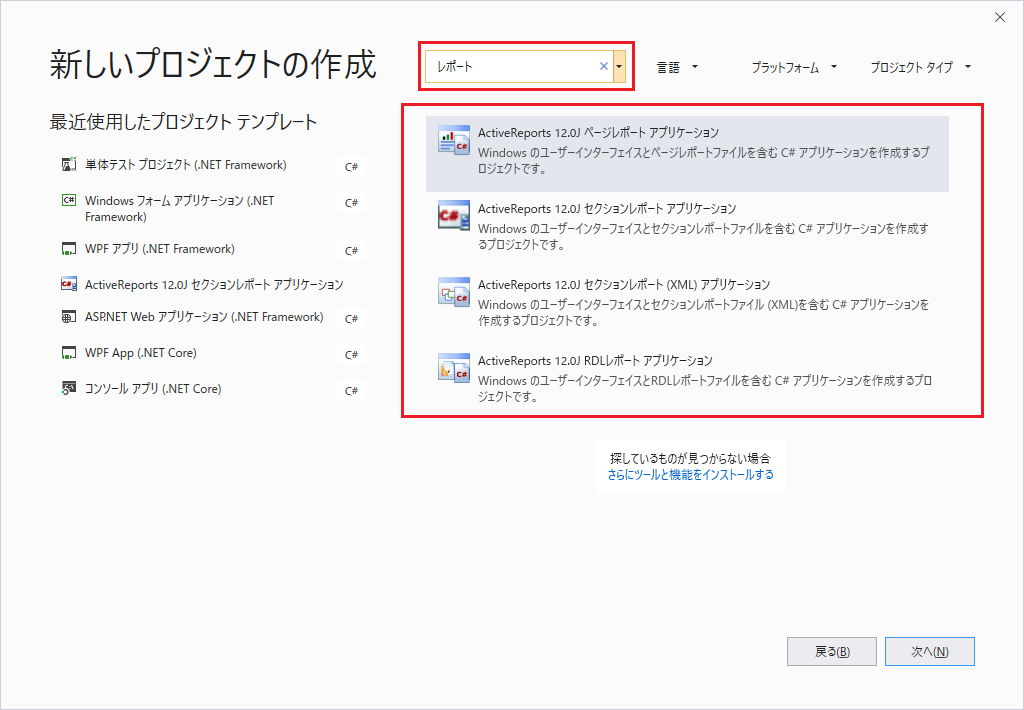Choose Windows フォーム アプリケーション (.NET Framework) recent template
The width and height of the screenshot is (1024, 710).
pyautogui.click(x=180, y=208)
